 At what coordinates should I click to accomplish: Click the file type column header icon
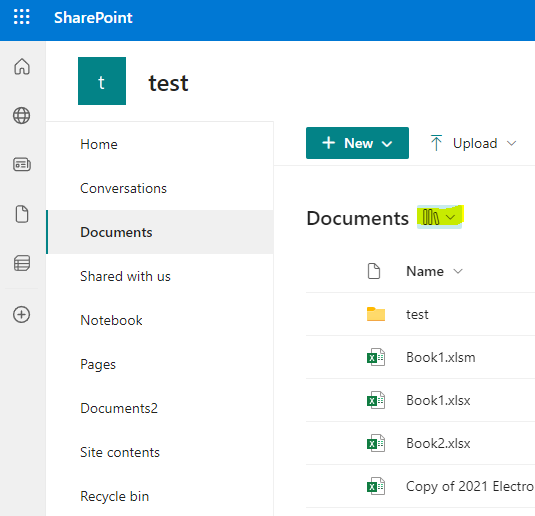pyautogui.click(x=374, y=271)
